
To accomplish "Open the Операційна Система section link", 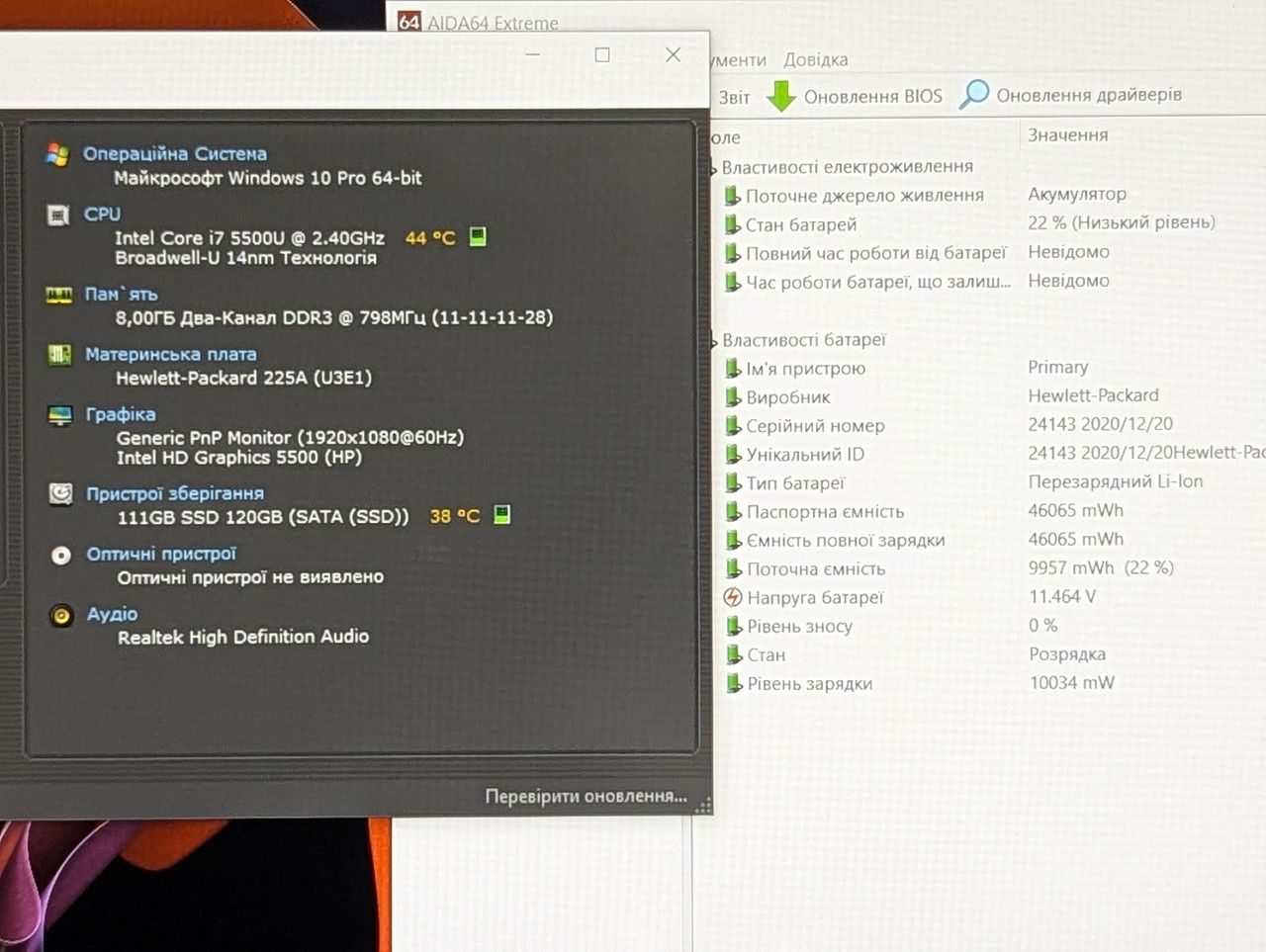I will (175, 154).
